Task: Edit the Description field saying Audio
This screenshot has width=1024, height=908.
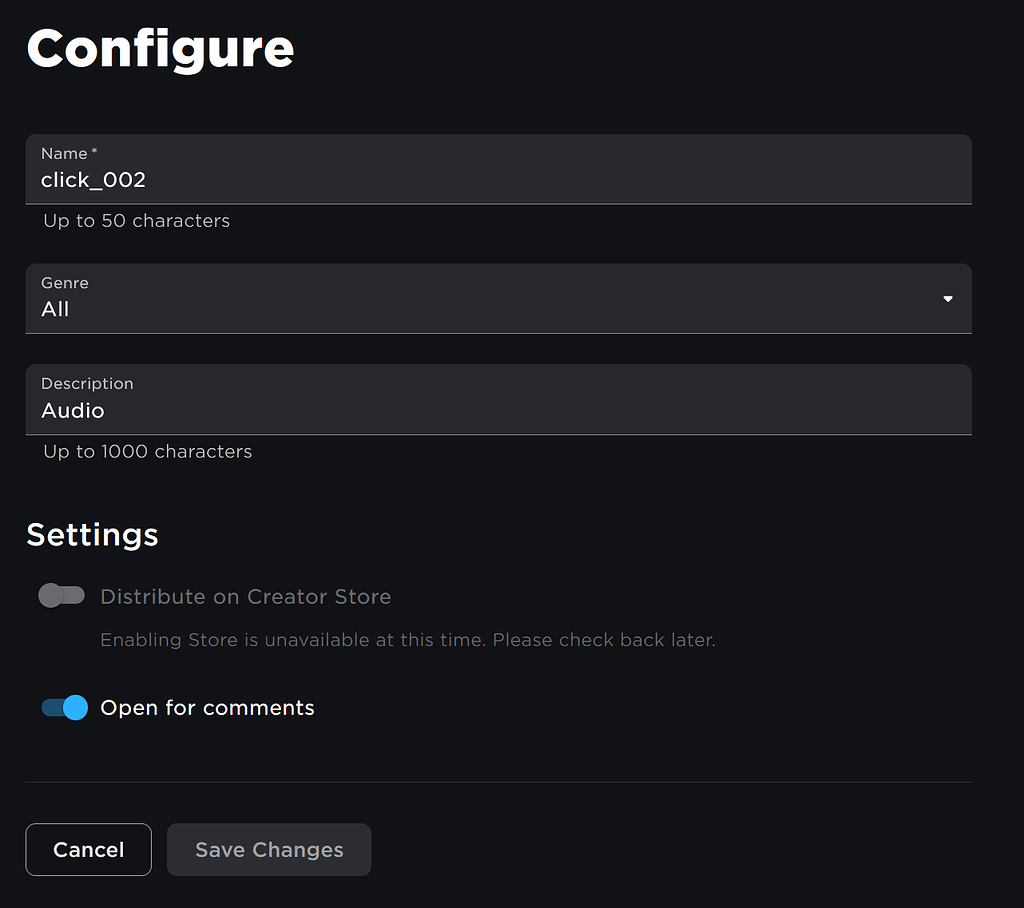Action: [499, 410]
